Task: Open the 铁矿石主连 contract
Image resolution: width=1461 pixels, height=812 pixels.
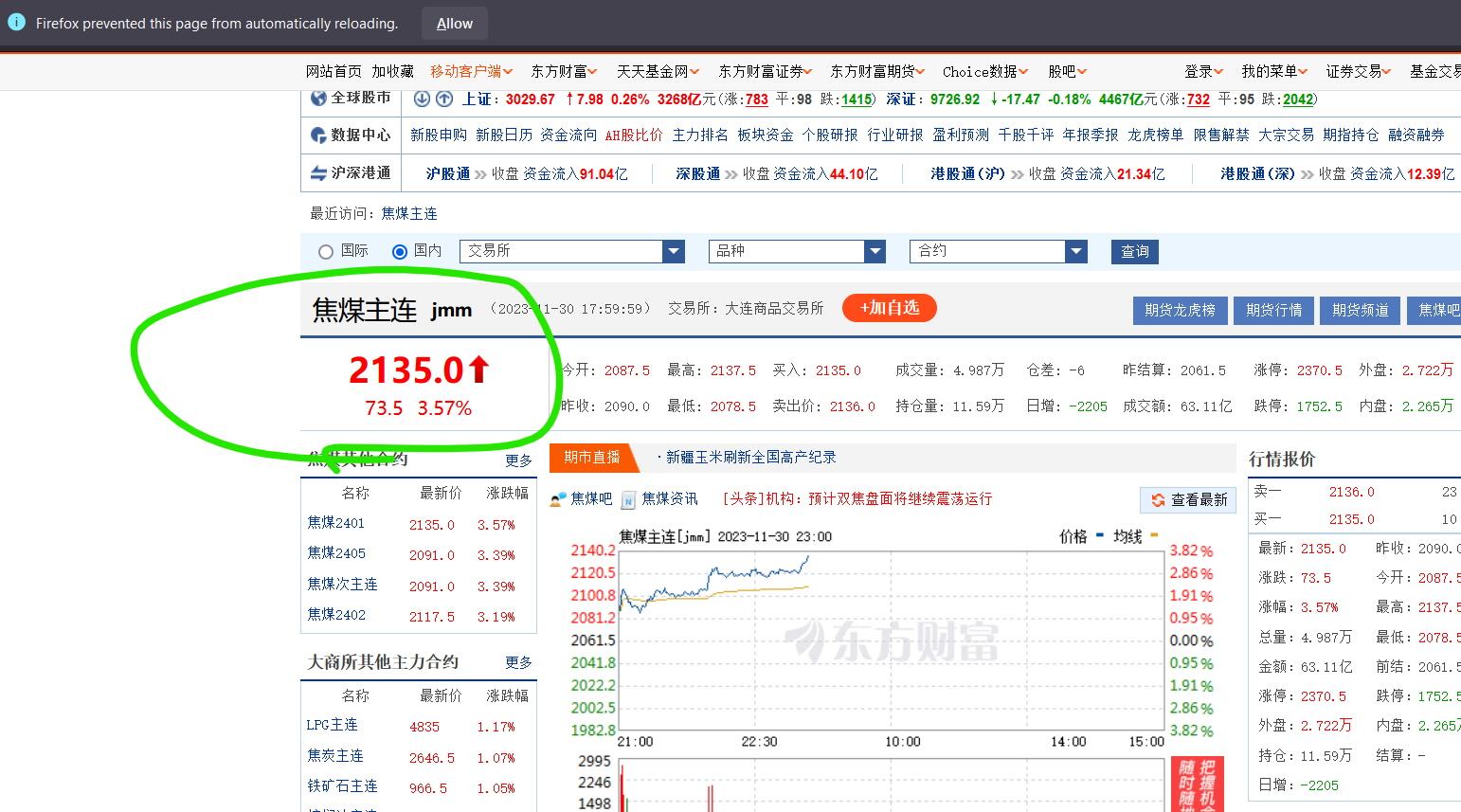Action: 342,786
